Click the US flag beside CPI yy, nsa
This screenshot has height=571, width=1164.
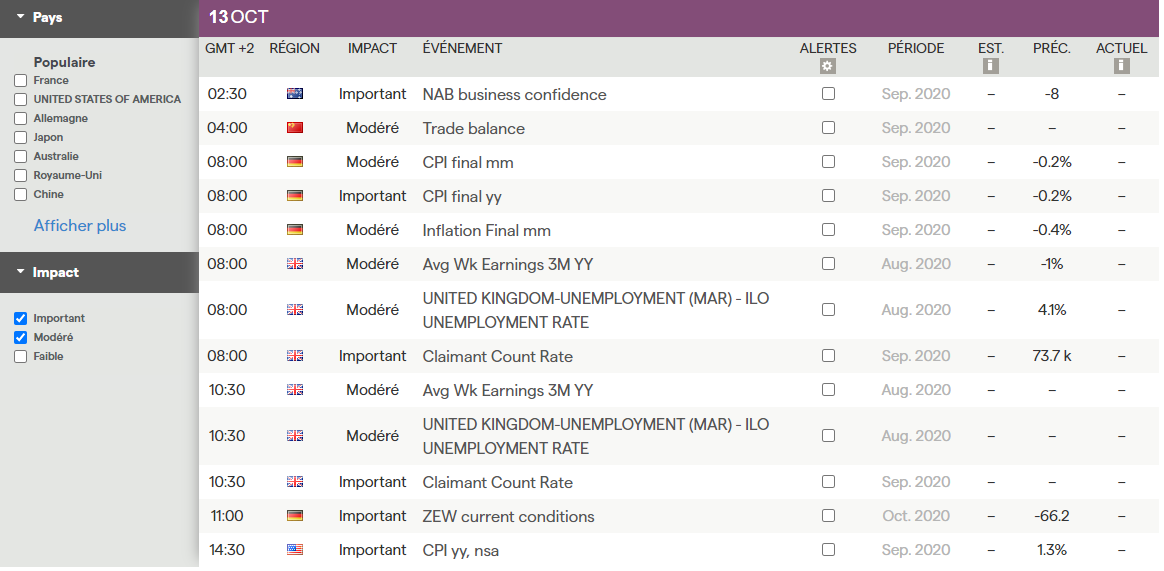tap(295, 550)
